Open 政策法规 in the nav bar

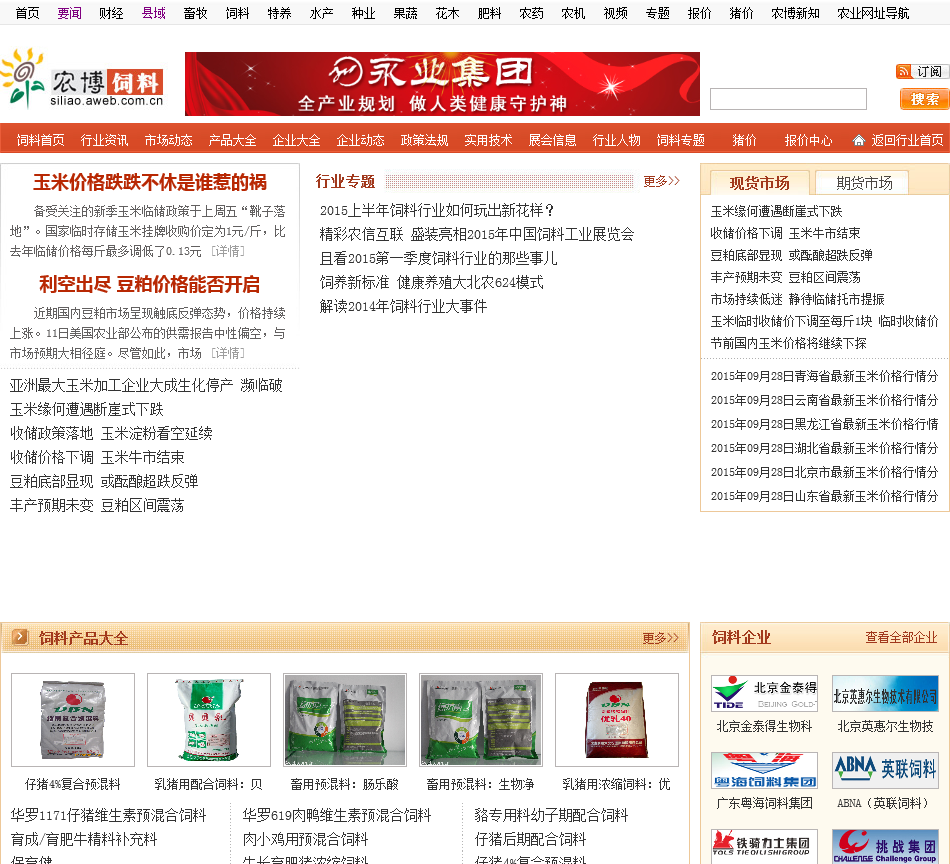424,141
